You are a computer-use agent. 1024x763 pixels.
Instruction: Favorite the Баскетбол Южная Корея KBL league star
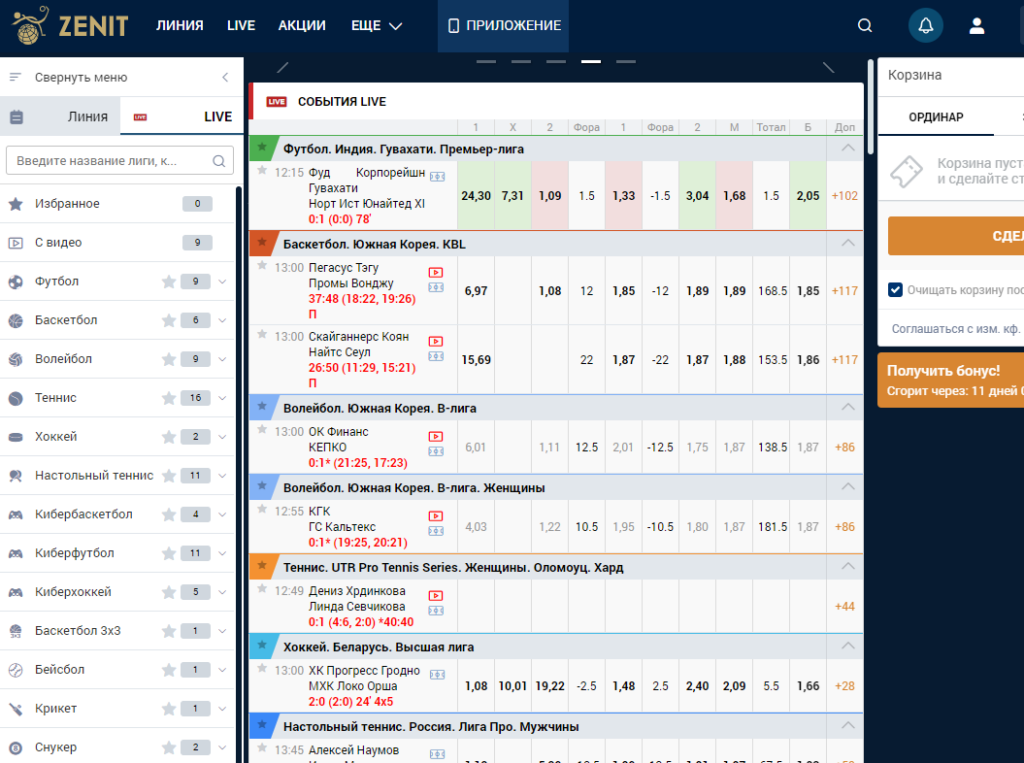click(x=262, y=242)
